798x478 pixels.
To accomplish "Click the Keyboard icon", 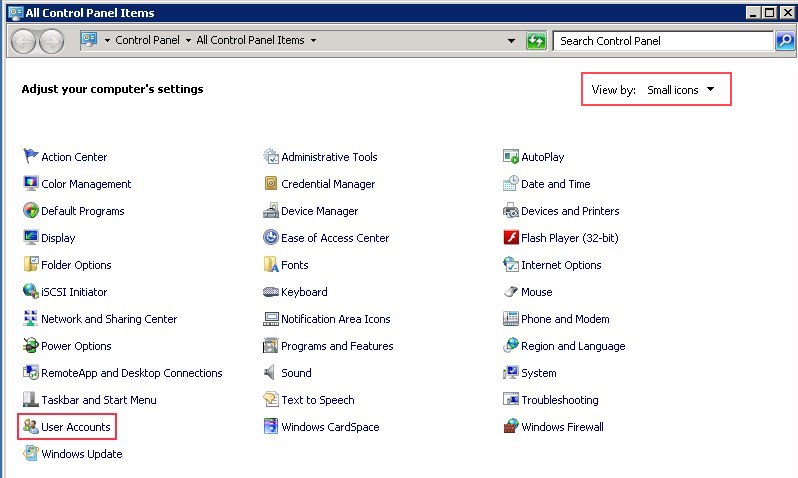I will point(271,291).
